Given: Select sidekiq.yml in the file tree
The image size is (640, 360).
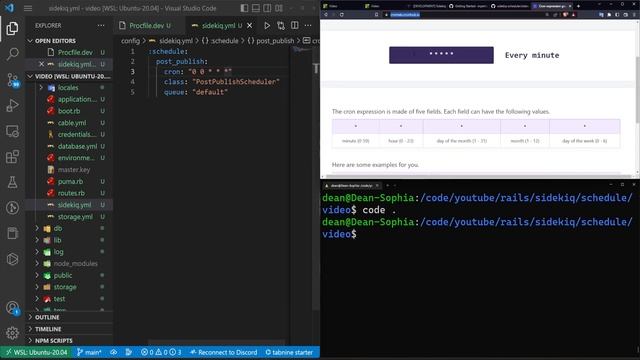Looking at the screenshot, I should 74,205.
